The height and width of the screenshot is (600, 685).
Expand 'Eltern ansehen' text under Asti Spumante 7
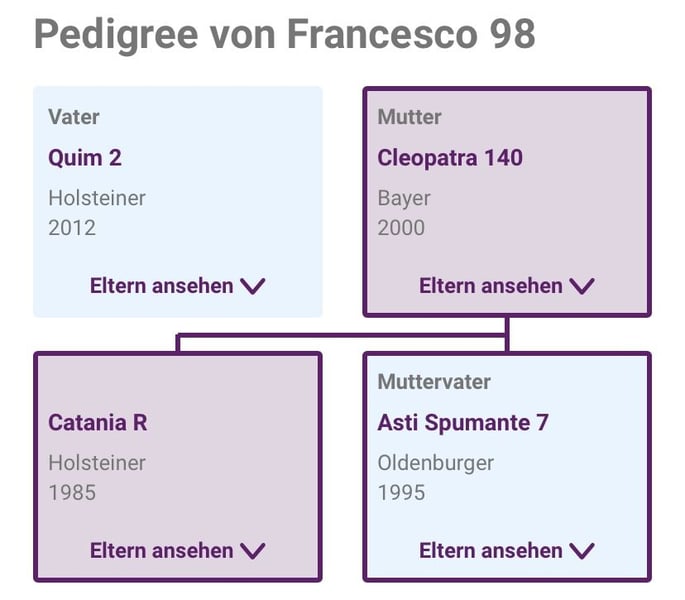click(490, 551)
